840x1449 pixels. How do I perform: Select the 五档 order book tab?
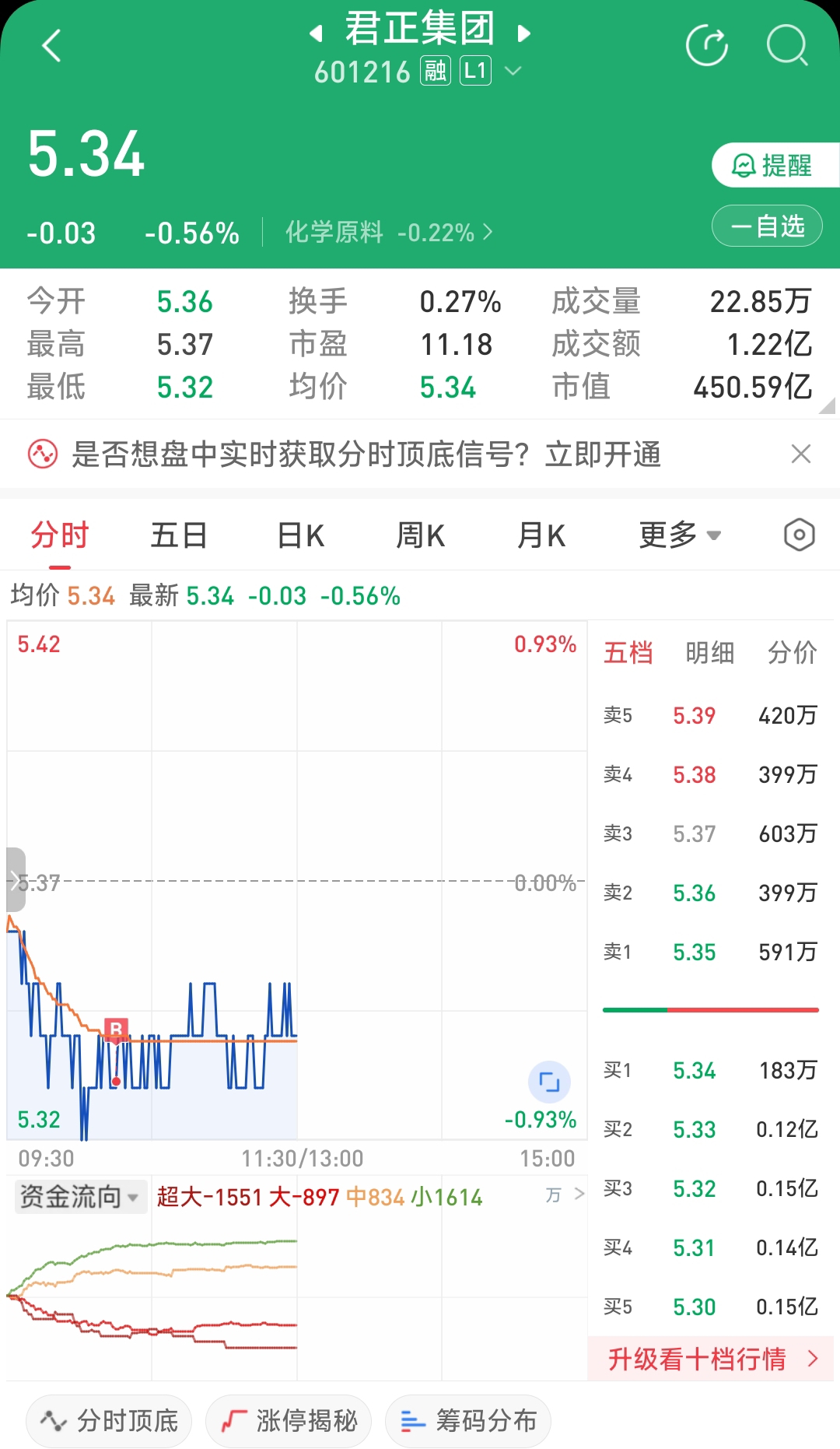click(x=628, y=652)
